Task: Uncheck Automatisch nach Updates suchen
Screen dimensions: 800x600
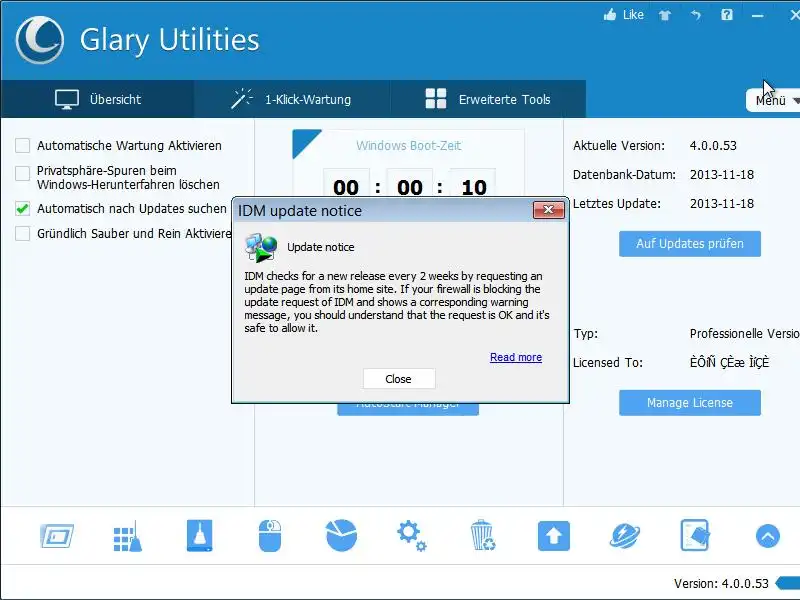Action: 22,209
